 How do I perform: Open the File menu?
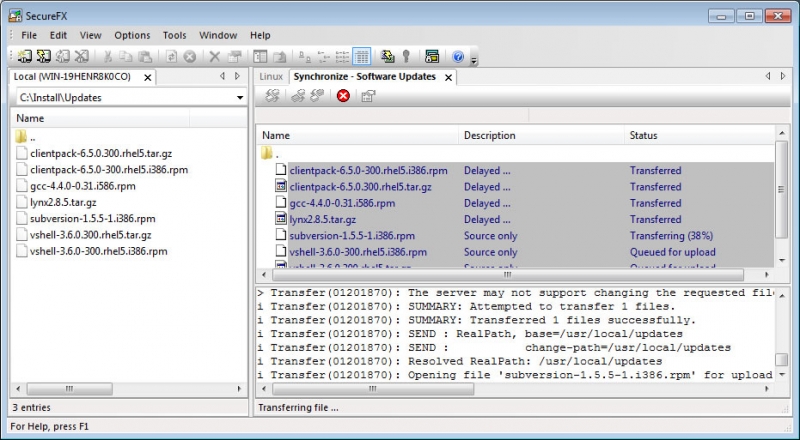pyautogui.click(x=29, y=35)
